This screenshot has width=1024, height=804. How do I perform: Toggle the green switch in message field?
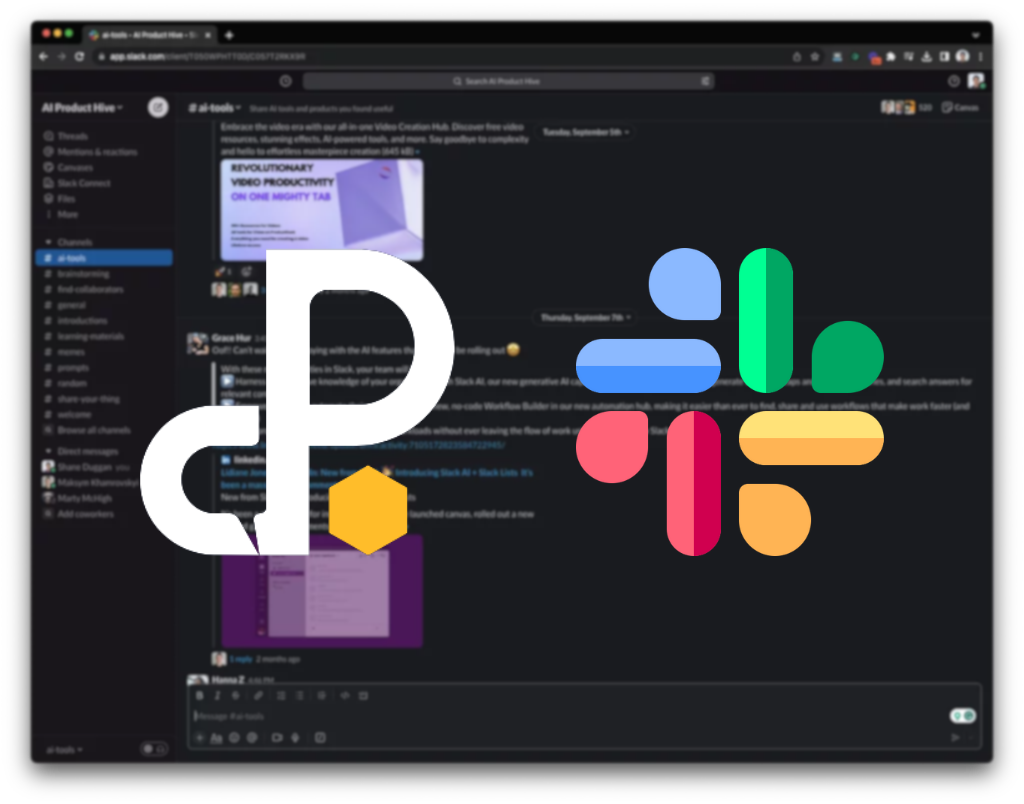pos(963,715)
